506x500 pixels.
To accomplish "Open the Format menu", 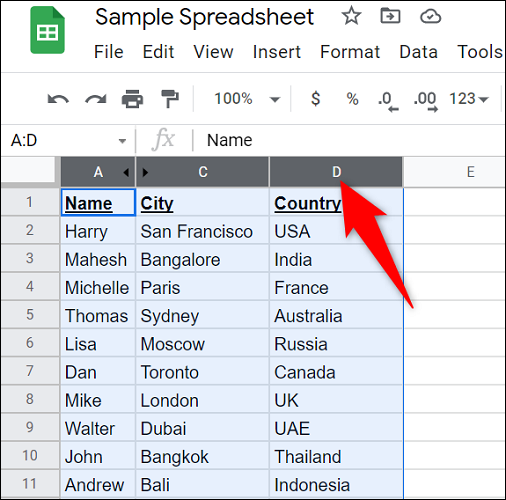I will pyautogui.click(x=350, y=52).
